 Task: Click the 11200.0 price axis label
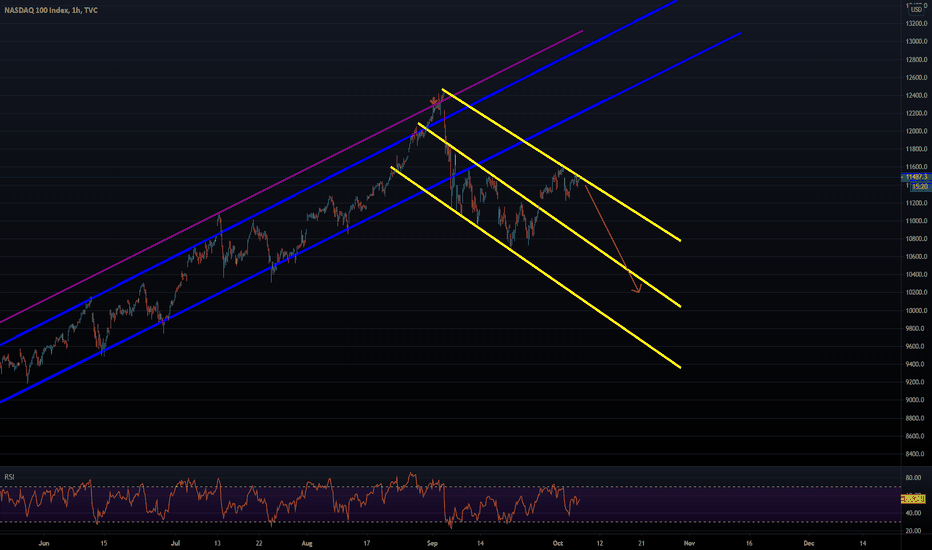(x=916, y=203)
